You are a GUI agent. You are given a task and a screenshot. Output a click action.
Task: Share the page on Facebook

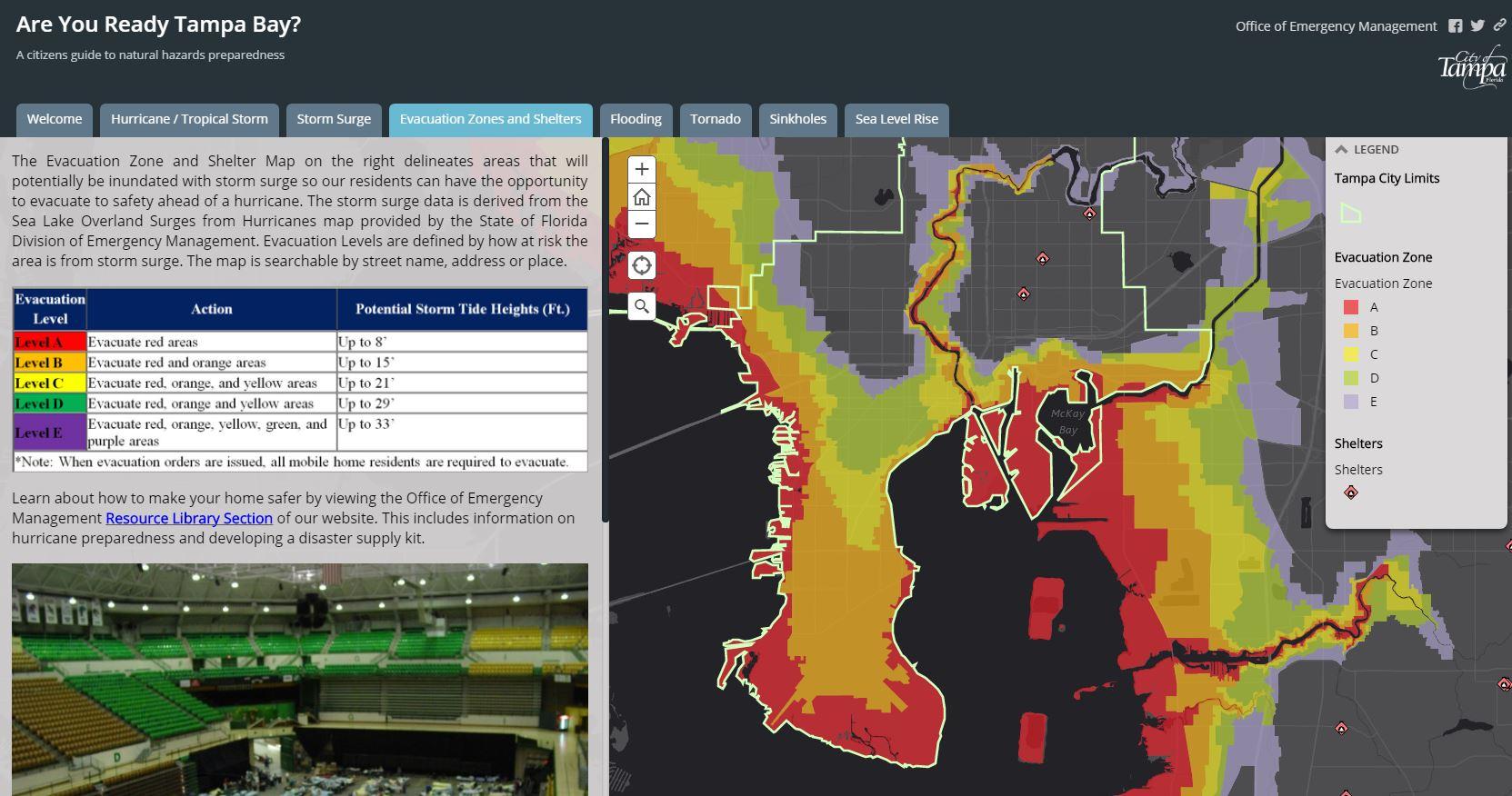coord(1456,26)
